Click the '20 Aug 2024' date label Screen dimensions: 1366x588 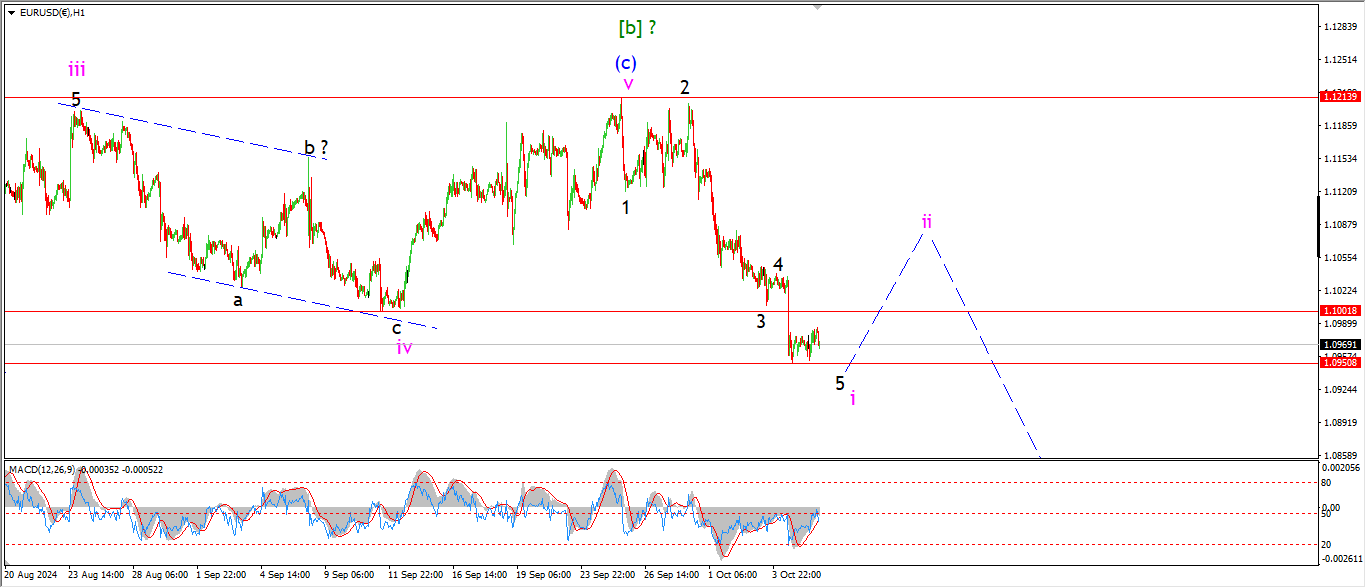tap(31, 575)
